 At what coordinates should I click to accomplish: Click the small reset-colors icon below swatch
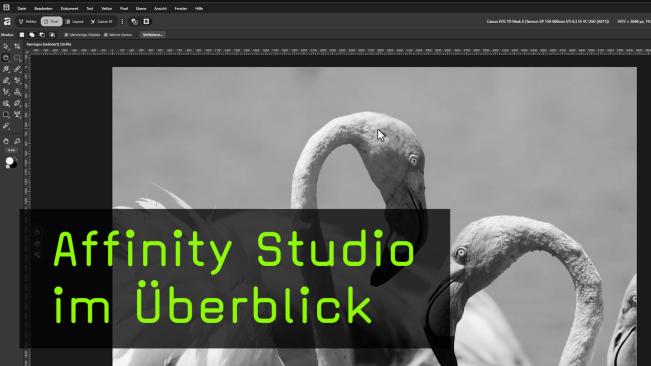(7, 167)
